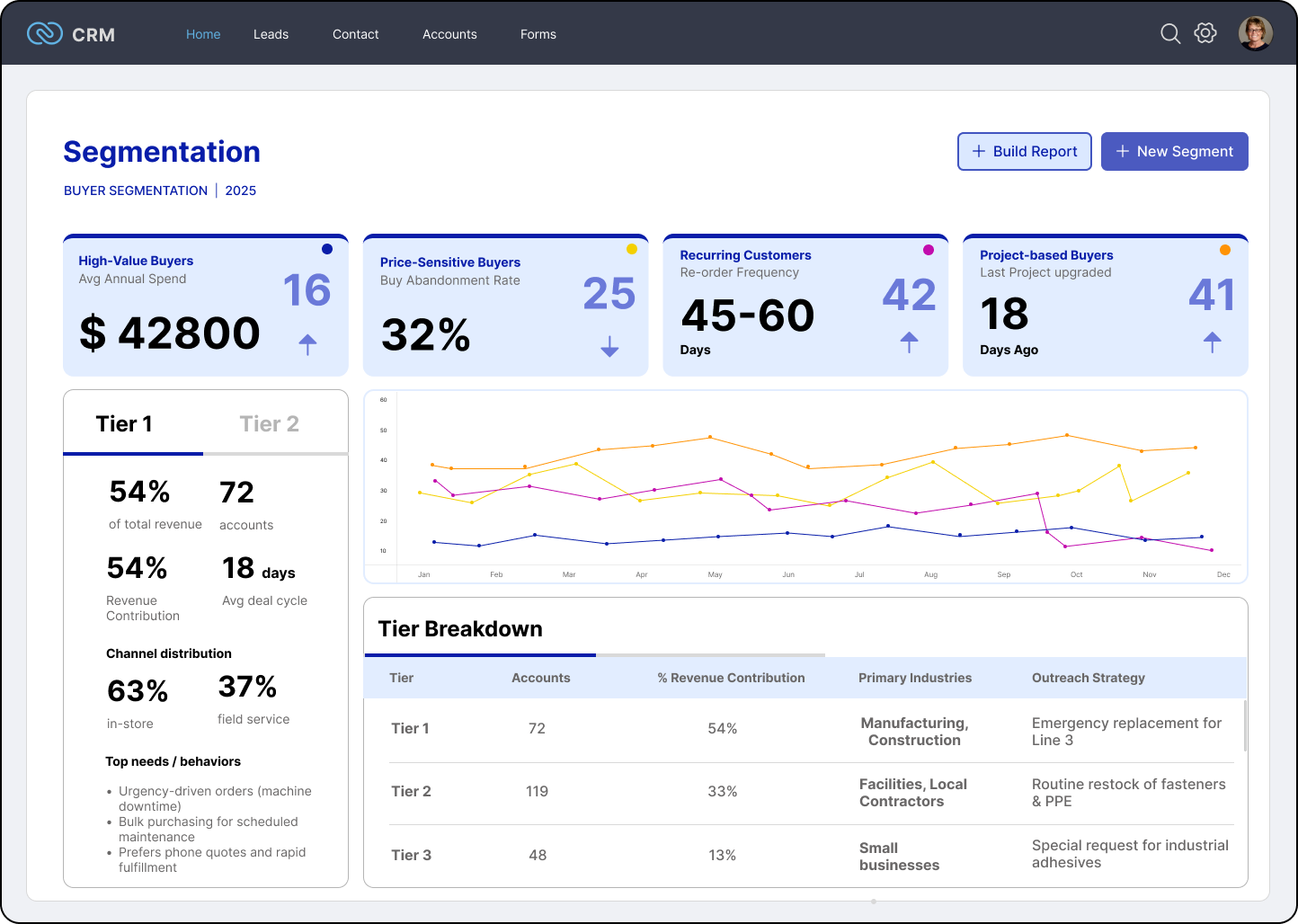Click the 45-60 days re-order frequency value

point(748,315)
